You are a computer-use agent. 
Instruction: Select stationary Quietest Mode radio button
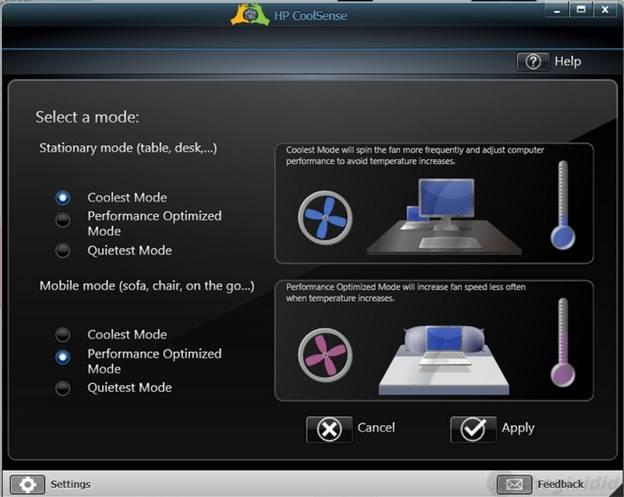click(62, 251)
